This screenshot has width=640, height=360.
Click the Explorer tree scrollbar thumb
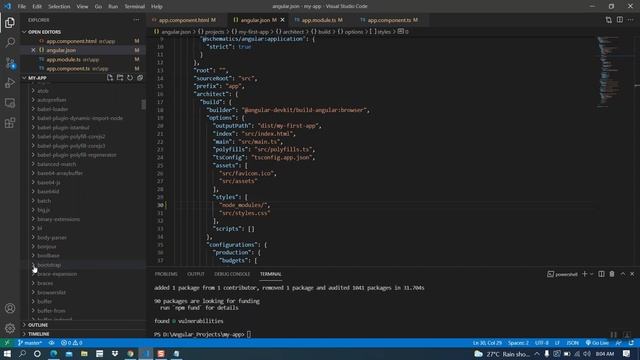click(x=143, y=104)
